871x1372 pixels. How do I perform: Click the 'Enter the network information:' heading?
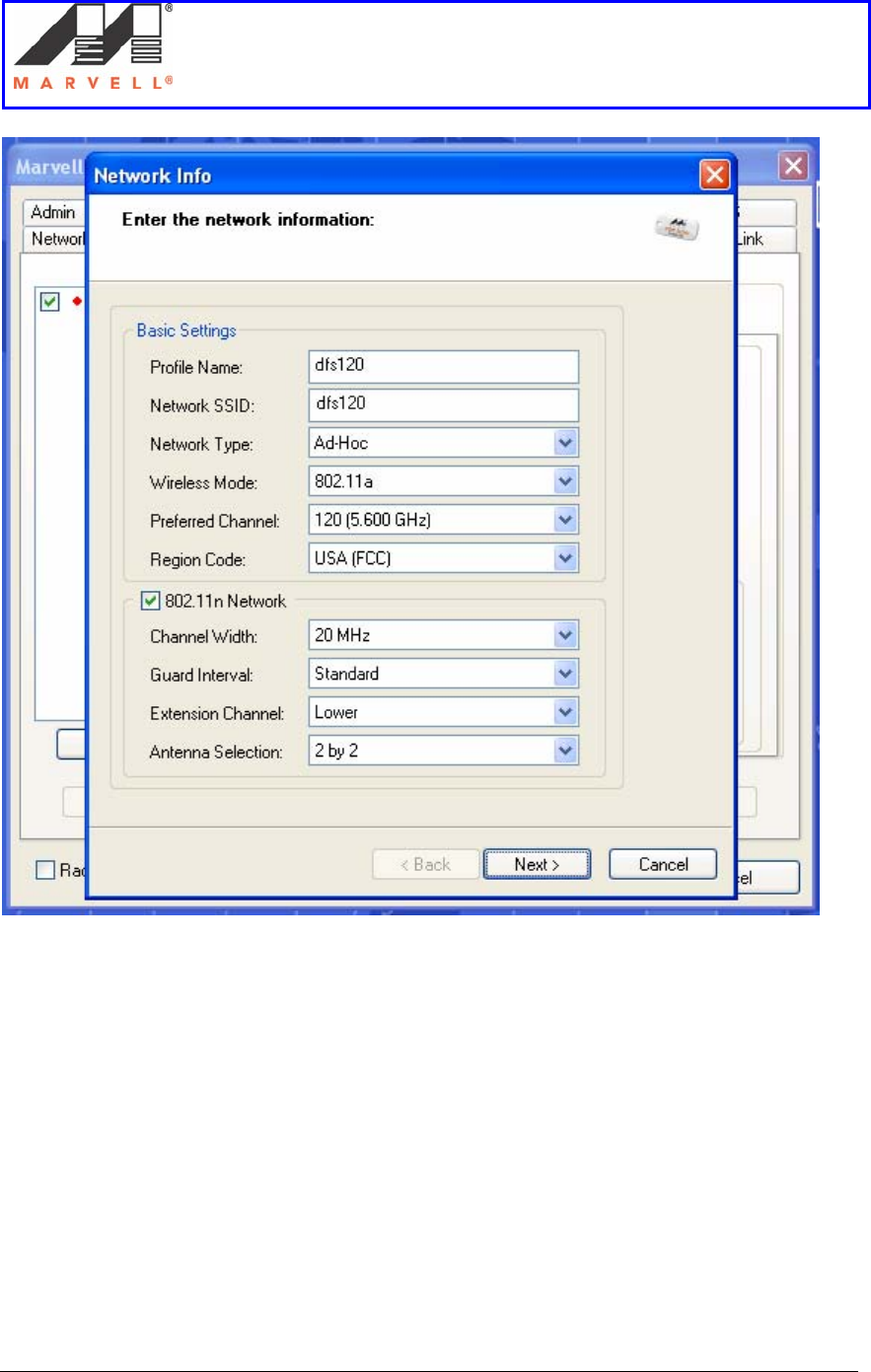pos(249,220)
